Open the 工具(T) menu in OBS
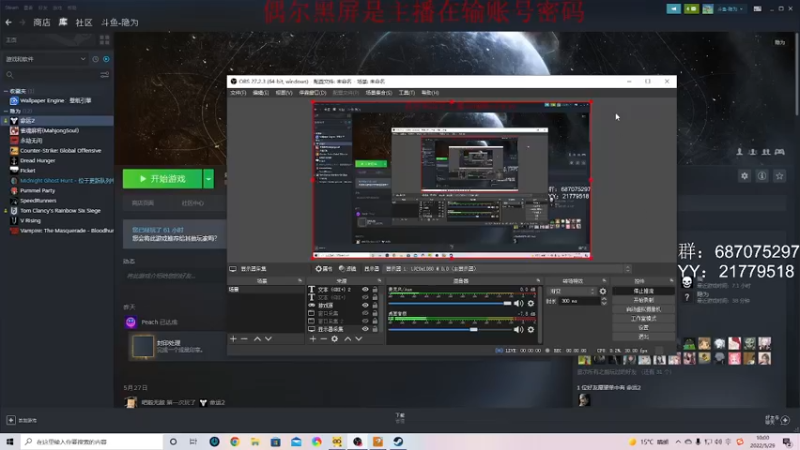Image resolution: width=800 pixels, height=450 pixels. pos(407,93)
